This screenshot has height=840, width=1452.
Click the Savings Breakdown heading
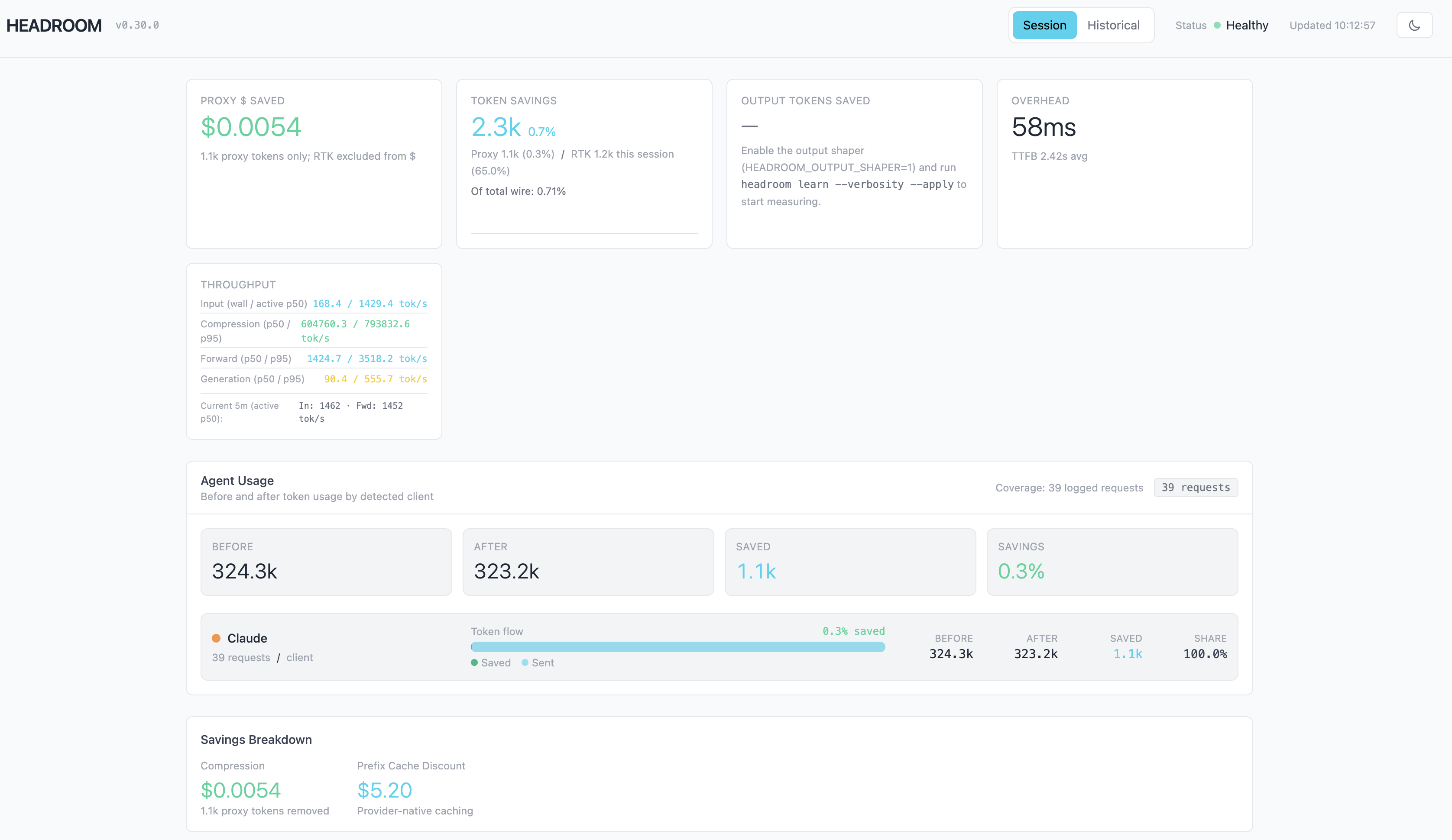(x=256, y=740)
